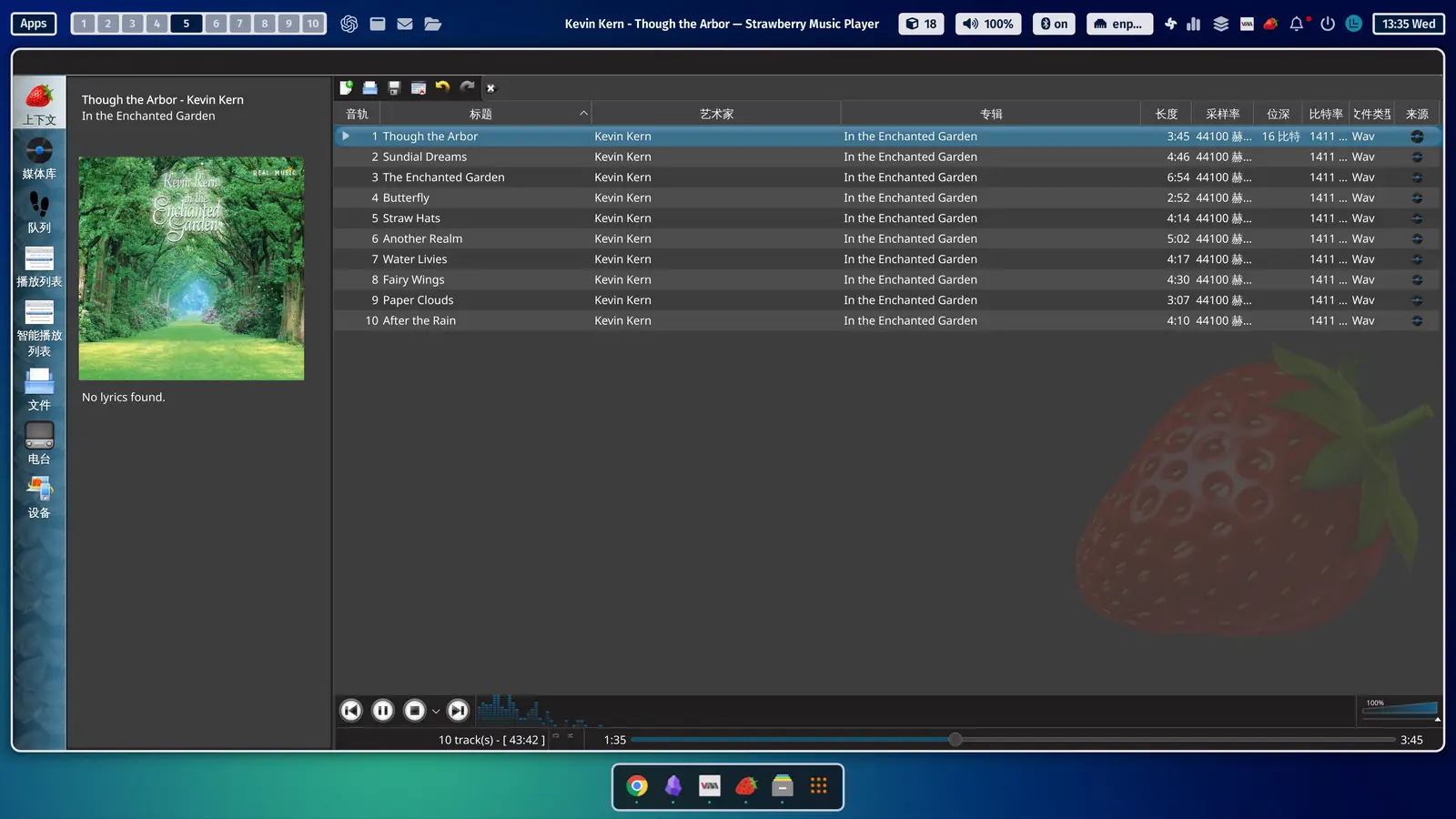This screenshot has height=819, width=1456.
Task: Click the load playlist icon in toolbar
Action: click(370, 87)
